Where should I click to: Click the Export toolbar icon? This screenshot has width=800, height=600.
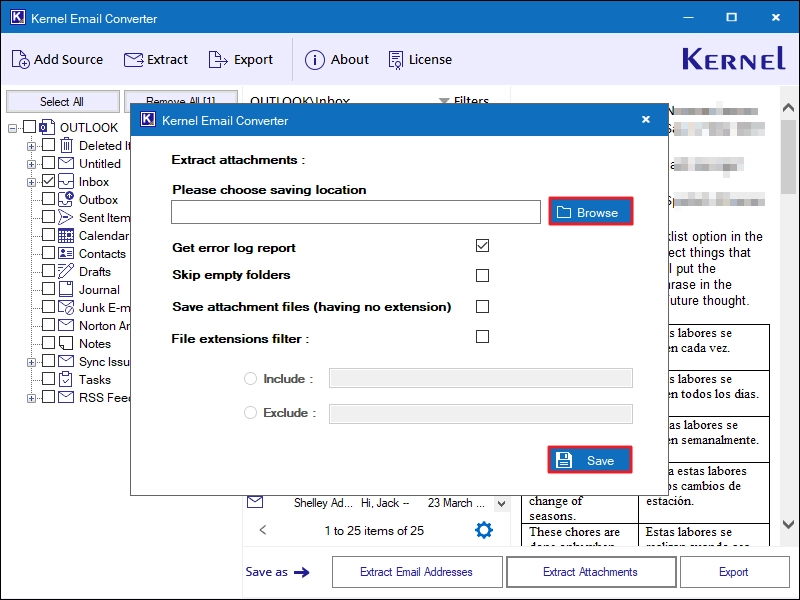218,60
